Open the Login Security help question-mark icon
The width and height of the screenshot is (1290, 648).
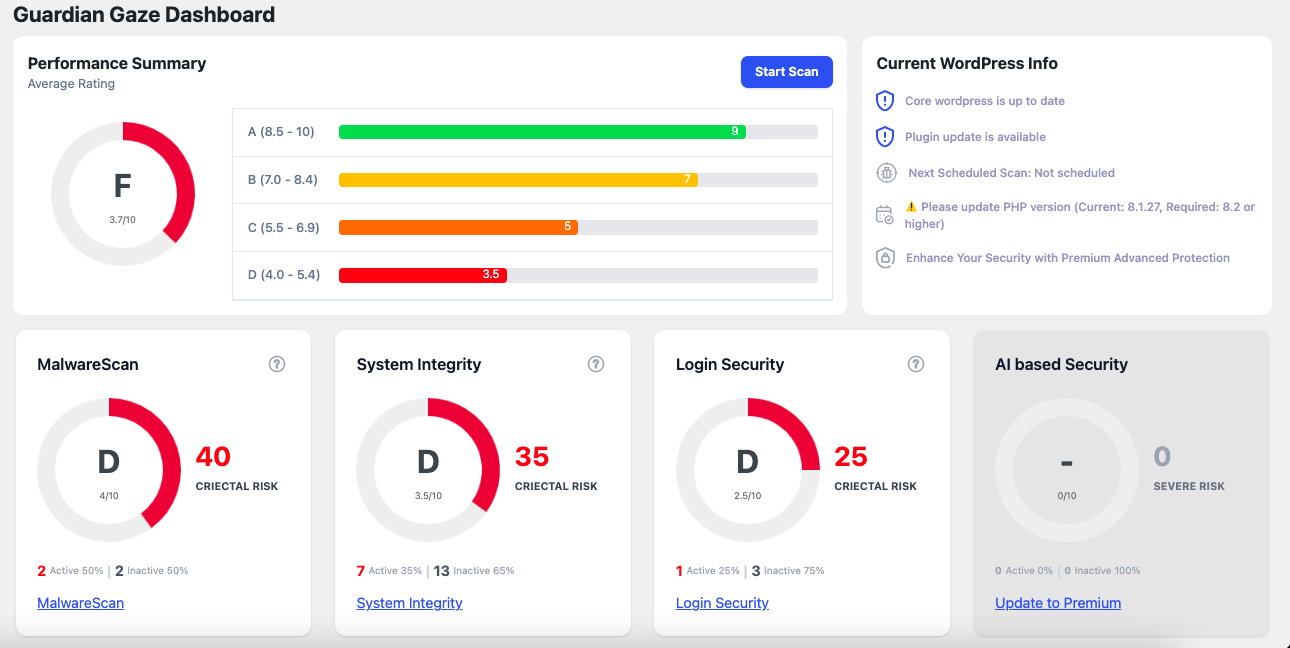click(915, 364)
